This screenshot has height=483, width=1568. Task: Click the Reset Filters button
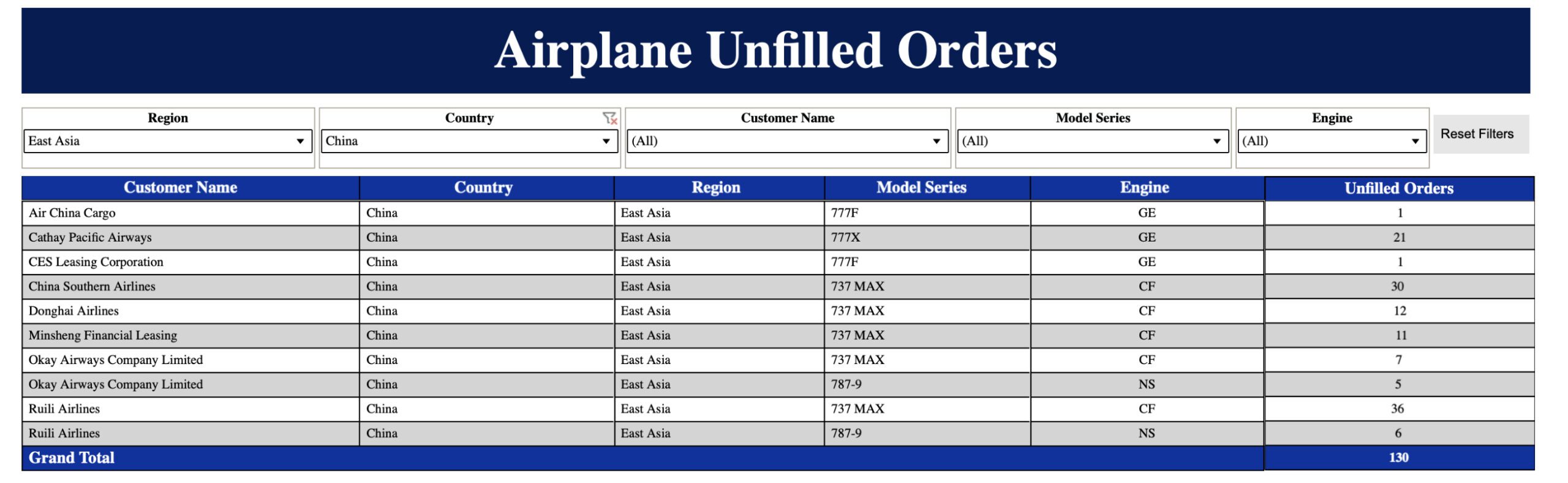pyautogui.click(x=1477, y=134)
